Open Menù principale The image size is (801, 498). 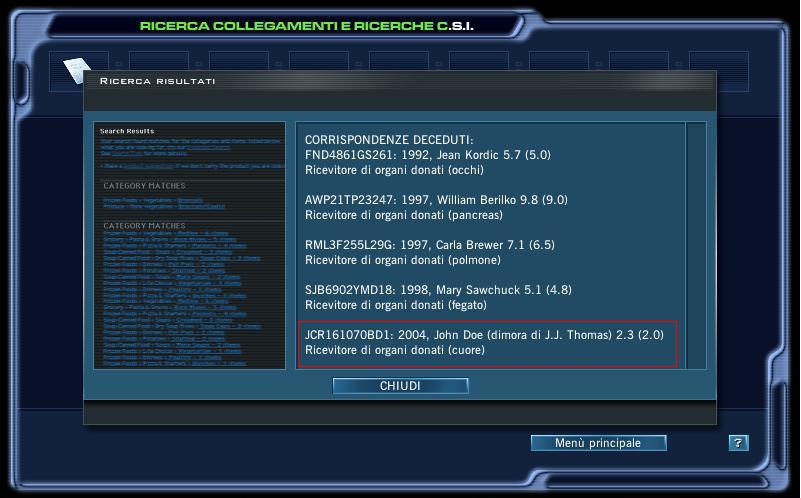[x=598, y=443]
